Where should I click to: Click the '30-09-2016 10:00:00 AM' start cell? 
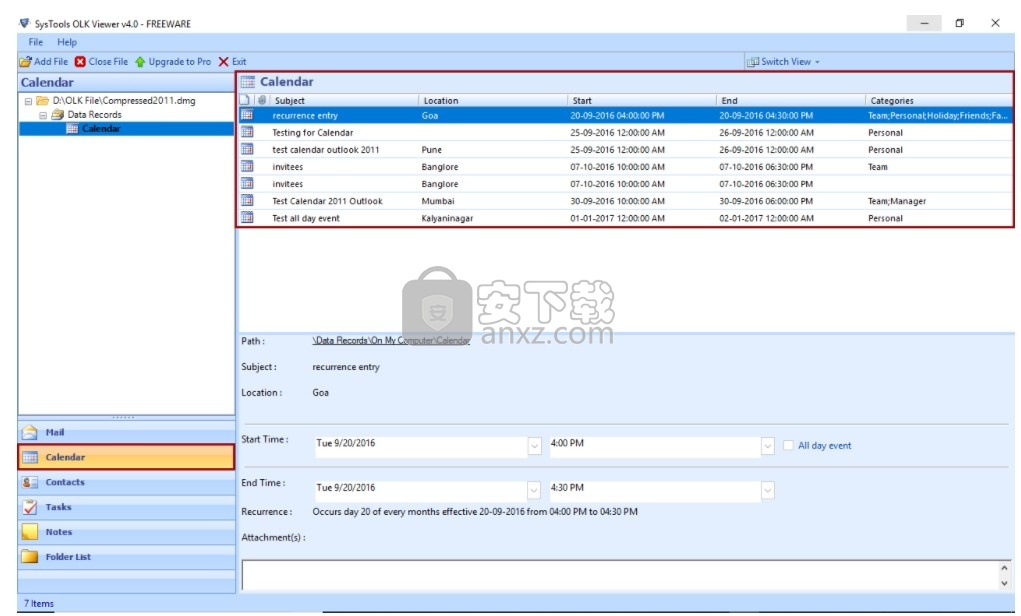click(617, 201)
